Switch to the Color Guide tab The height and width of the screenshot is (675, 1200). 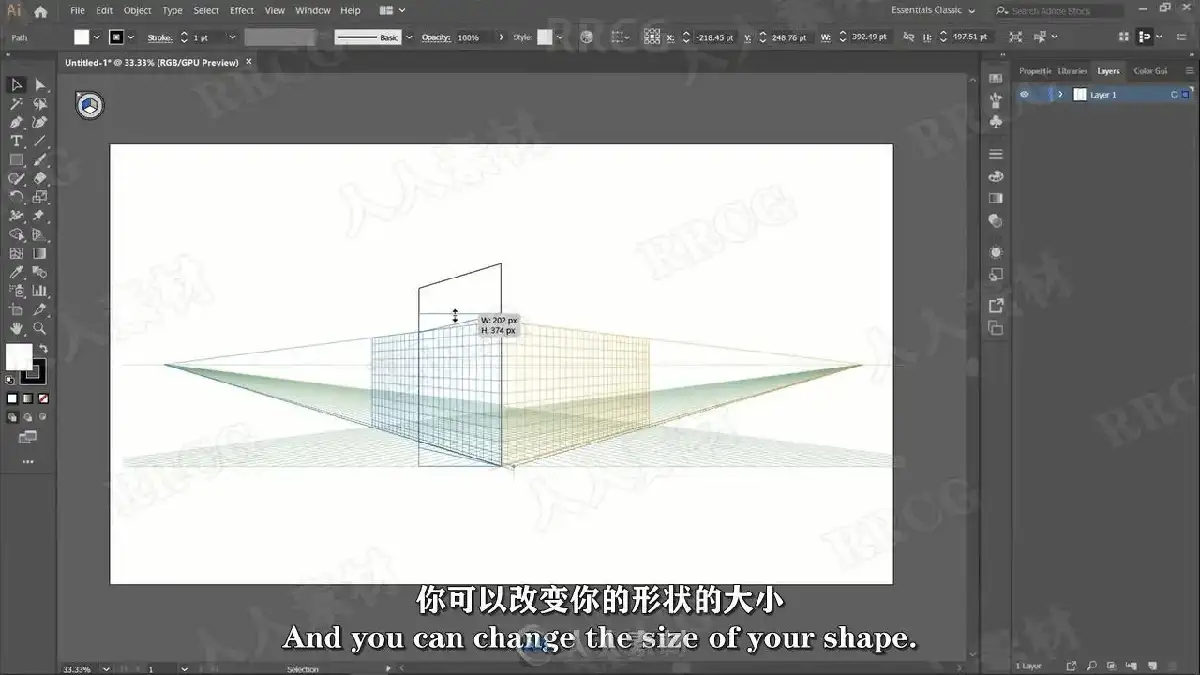point(1150,71)
